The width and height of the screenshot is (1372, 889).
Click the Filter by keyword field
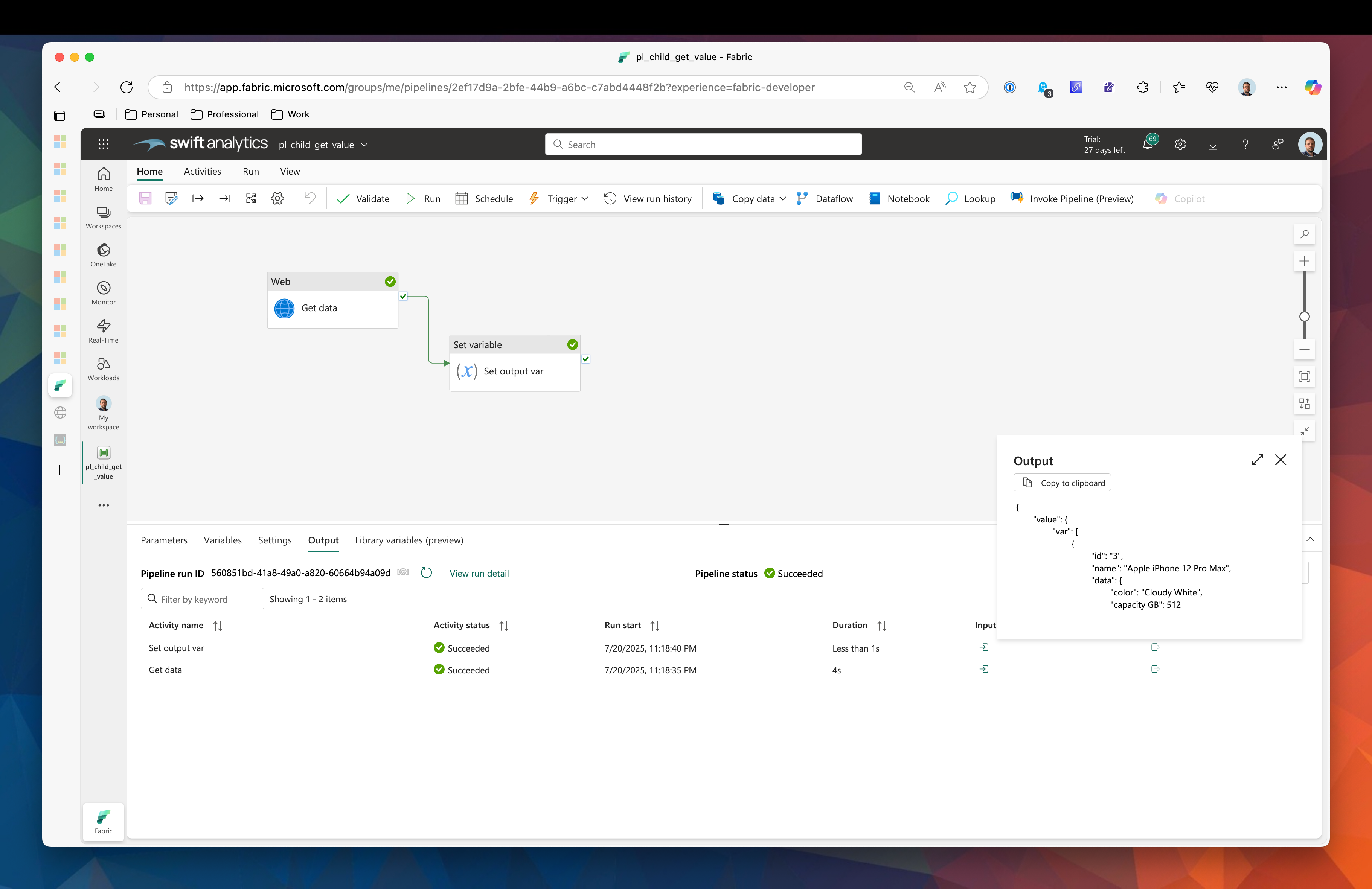[x=202, y=598]
